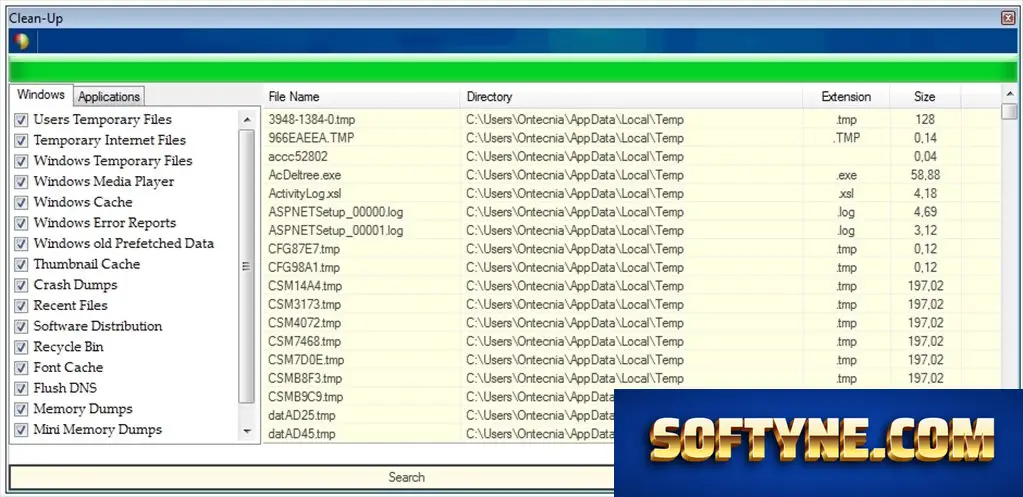The height and width of the screenshot is (497, 1023).
Task: Click up arrow of category list scrollbar
Action: tap(247, 119)
